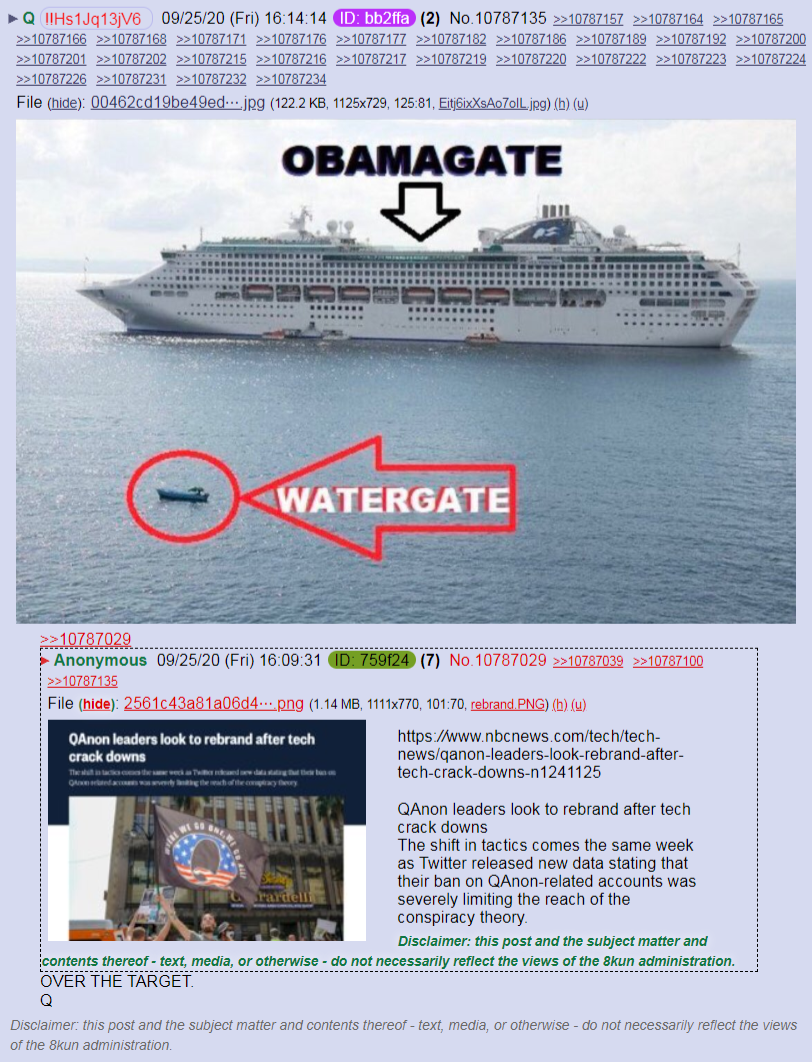
Task: Open original filename Eitj6ixXsAo7olL.jpg
Action: 493,104
